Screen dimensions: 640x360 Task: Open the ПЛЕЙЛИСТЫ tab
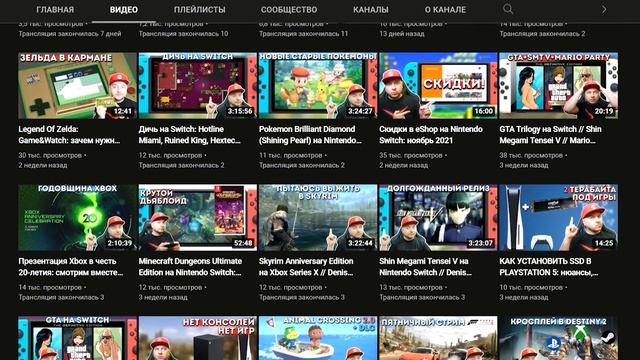pos(200,9)
